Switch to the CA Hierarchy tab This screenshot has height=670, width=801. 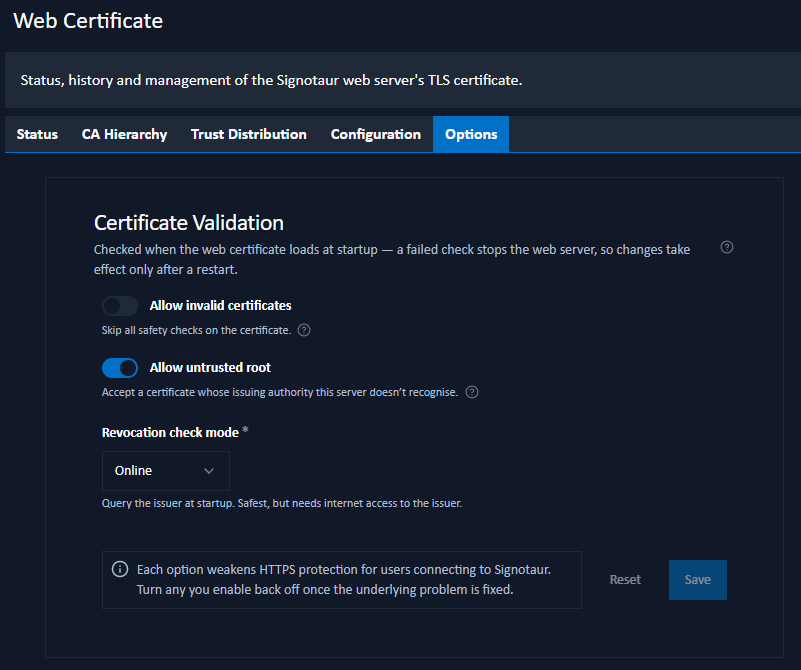124,134
